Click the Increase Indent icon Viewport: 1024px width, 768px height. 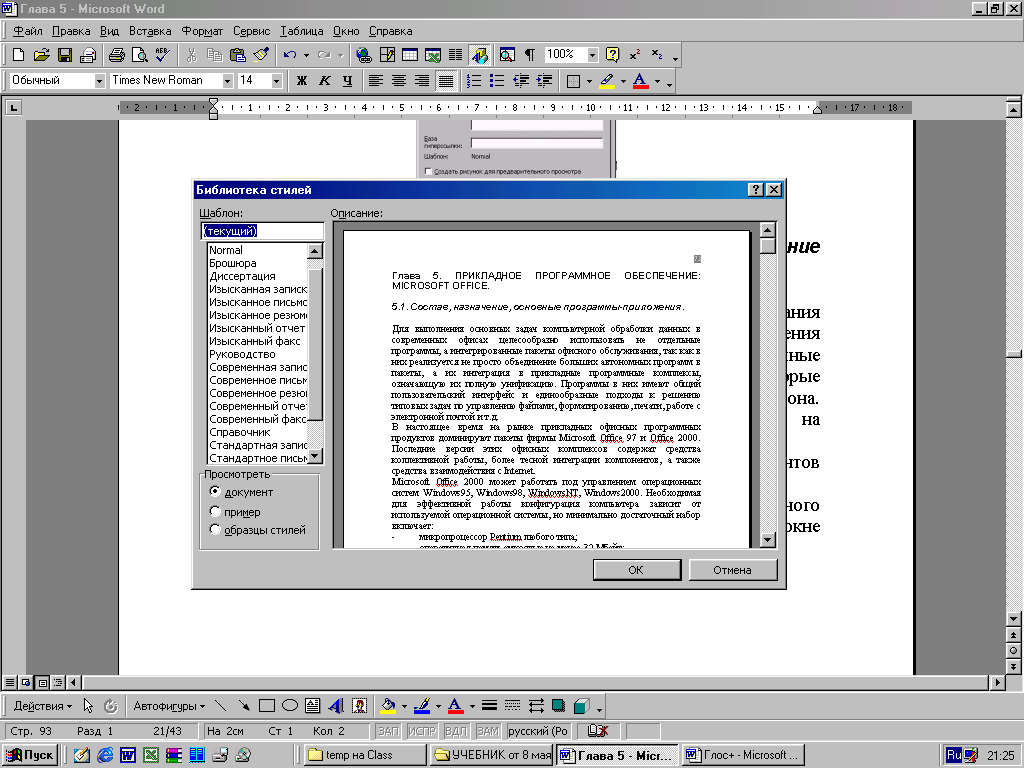pos(544,80)
